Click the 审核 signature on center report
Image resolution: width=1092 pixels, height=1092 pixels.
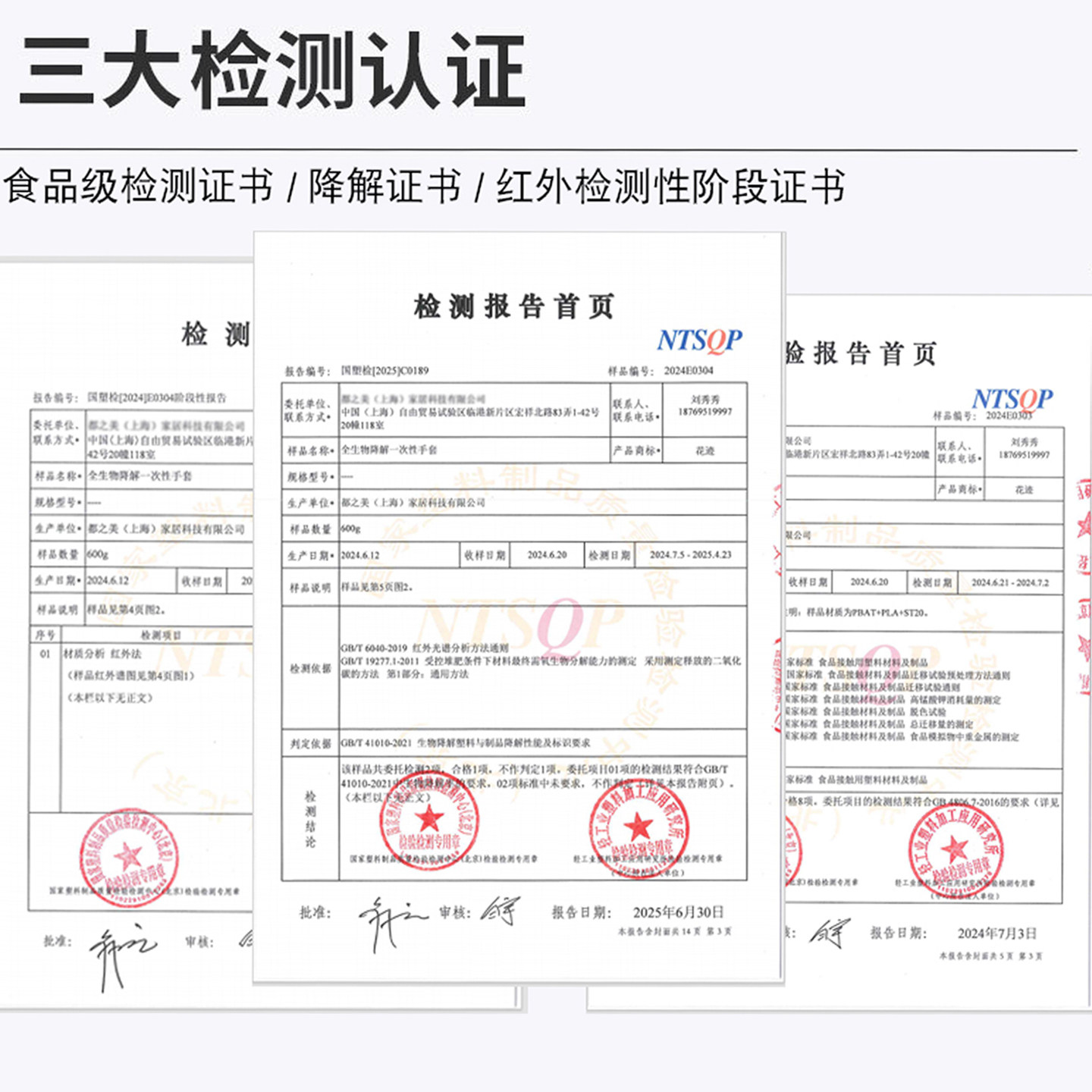pos(500,912)
